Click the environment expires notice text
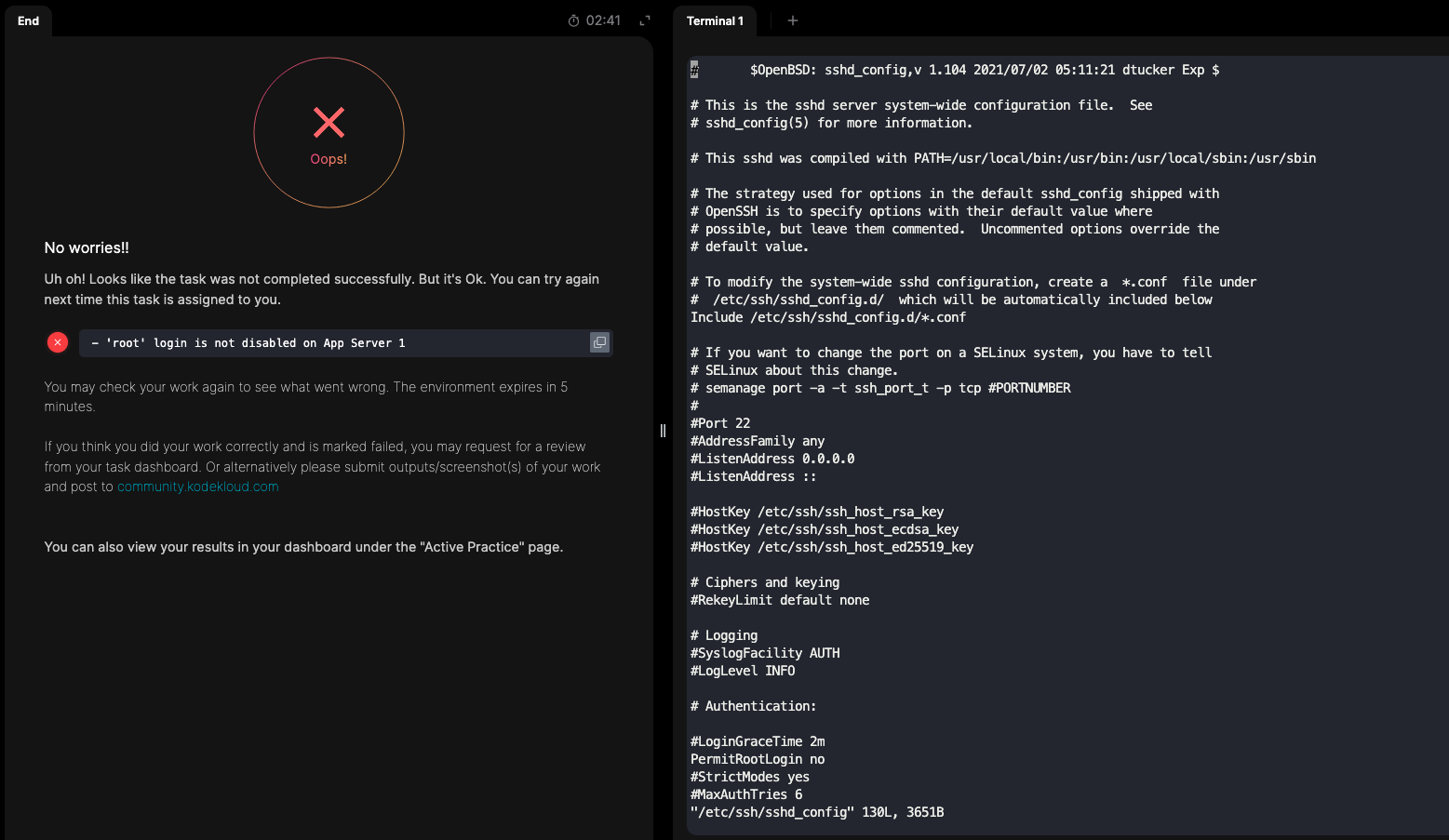 [306, 396]
